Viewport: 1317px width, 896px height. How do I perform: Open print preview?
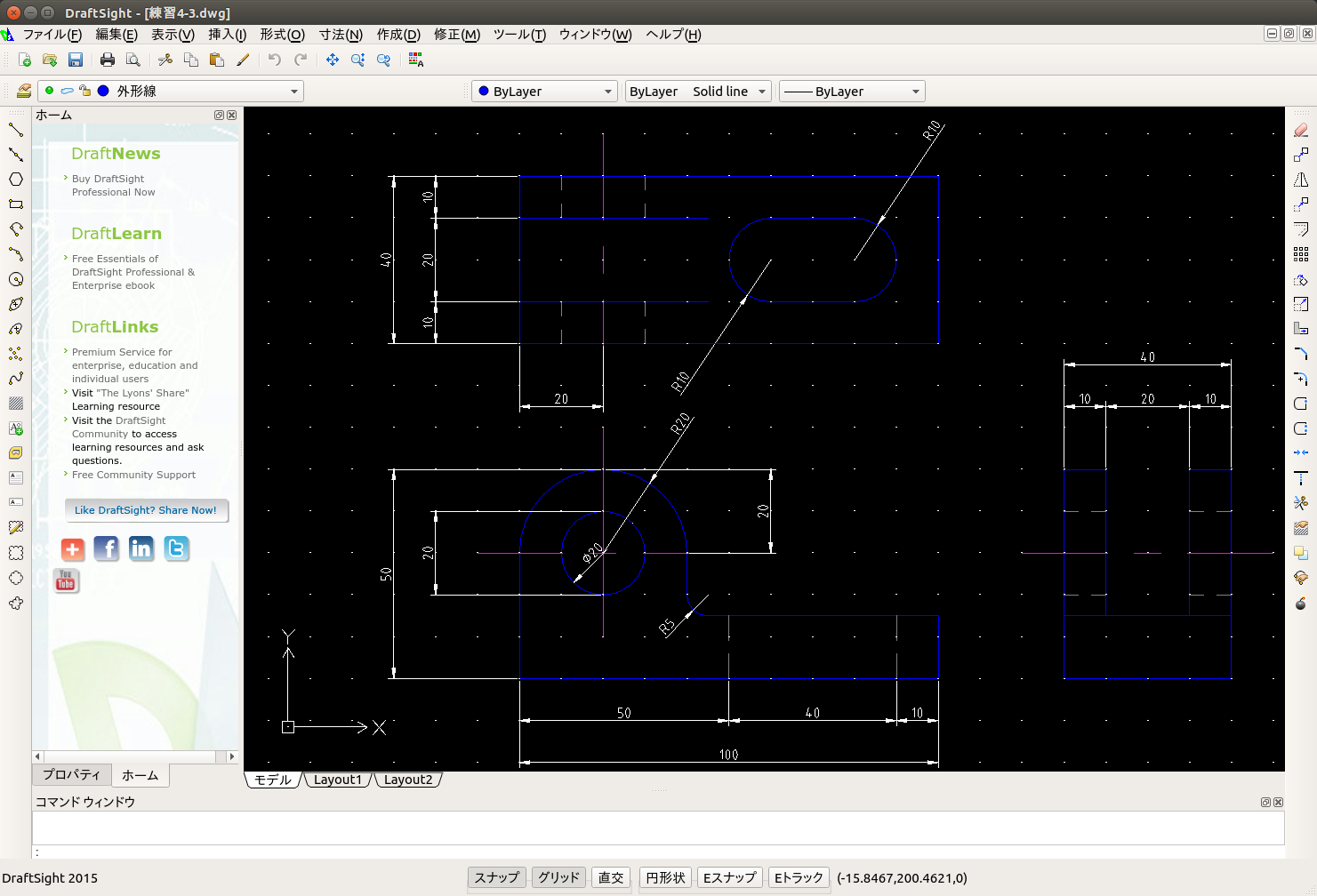coord(133,60)
